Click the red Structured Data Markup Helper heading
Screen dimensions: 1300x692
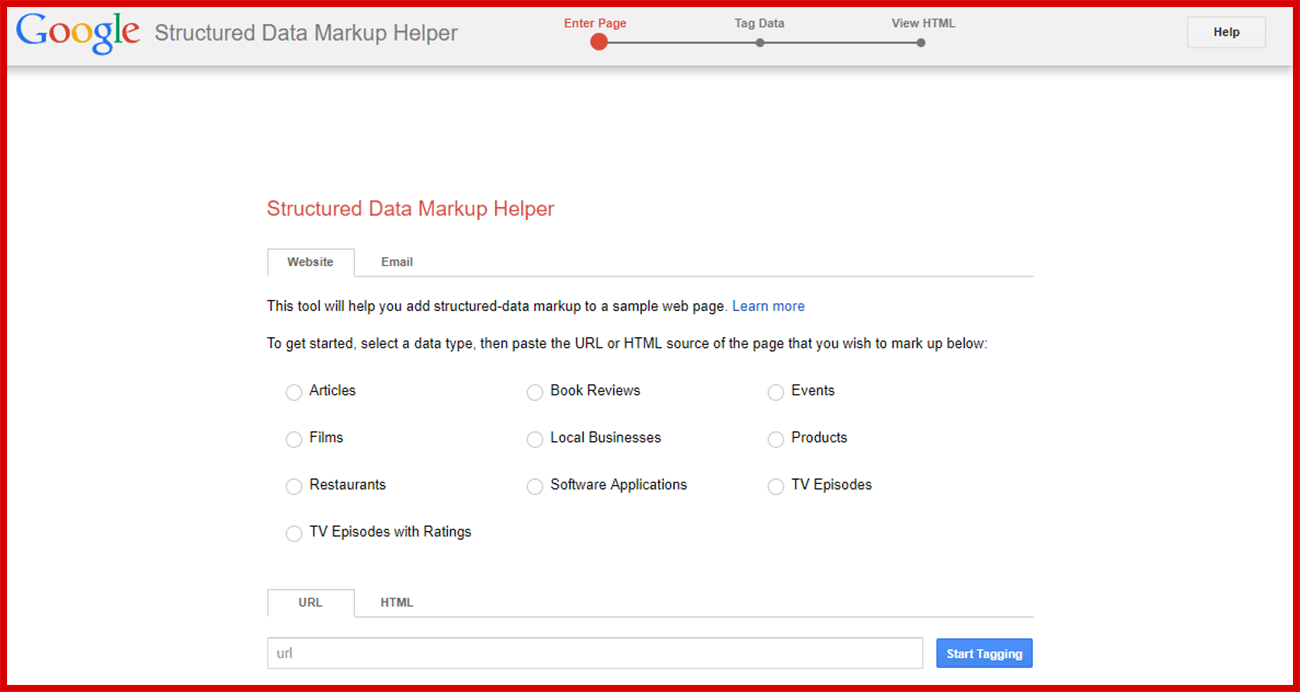[410, 209]
